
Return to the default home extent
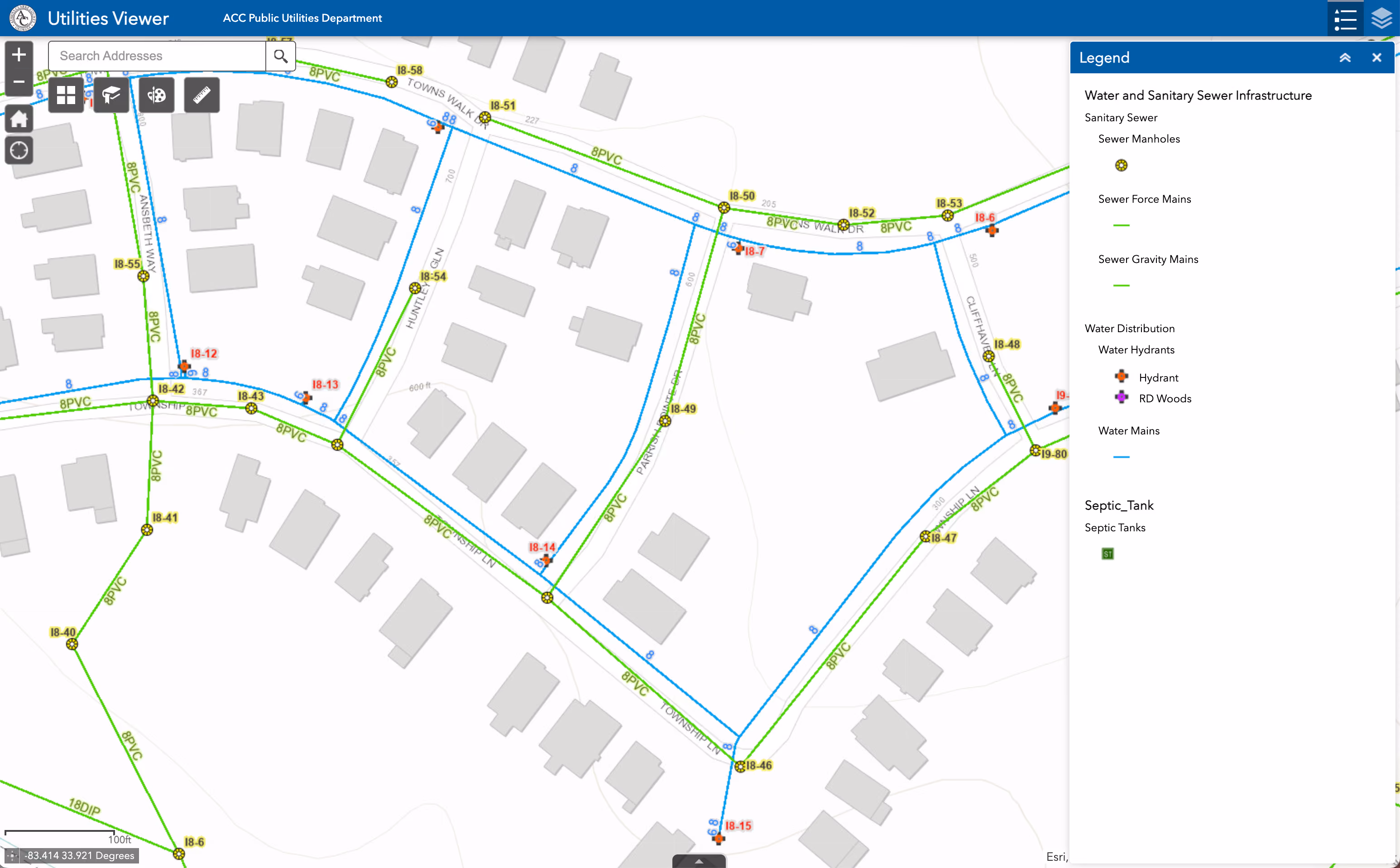(x=19, y=119)
